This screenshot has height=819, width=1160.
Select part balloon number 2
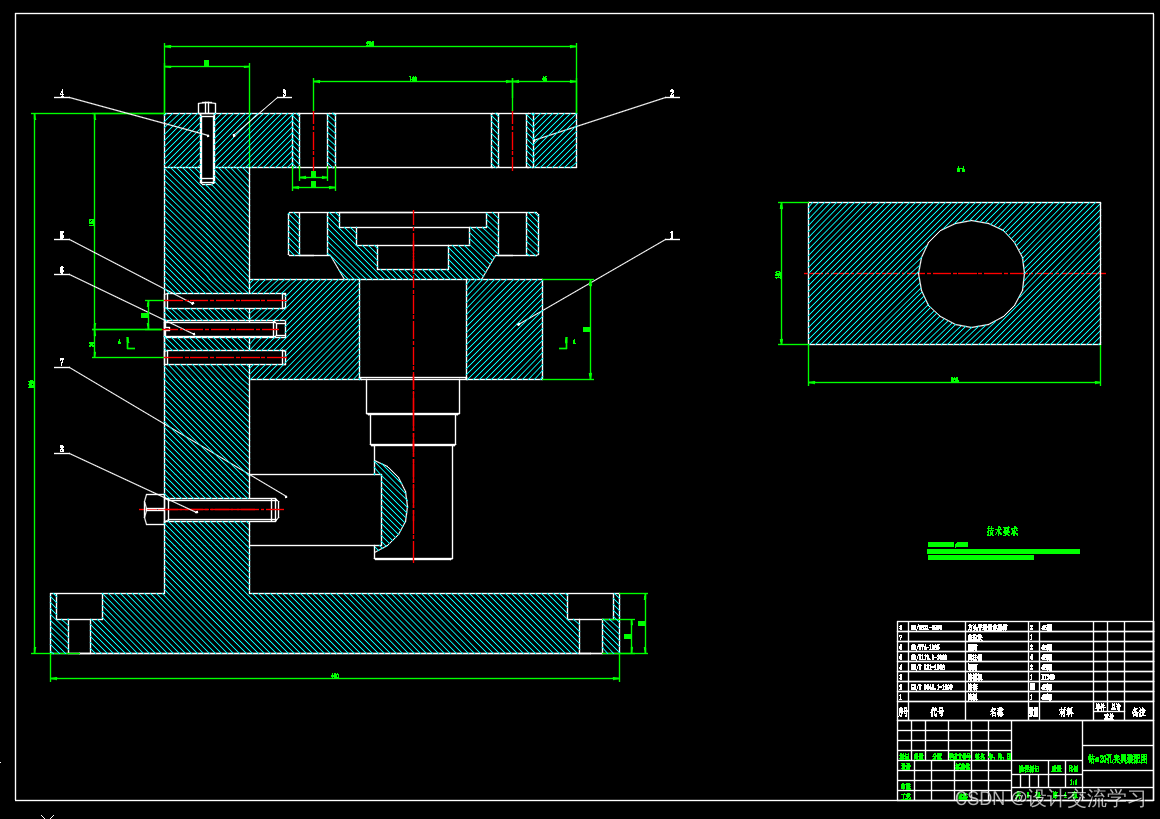[672, 93]
